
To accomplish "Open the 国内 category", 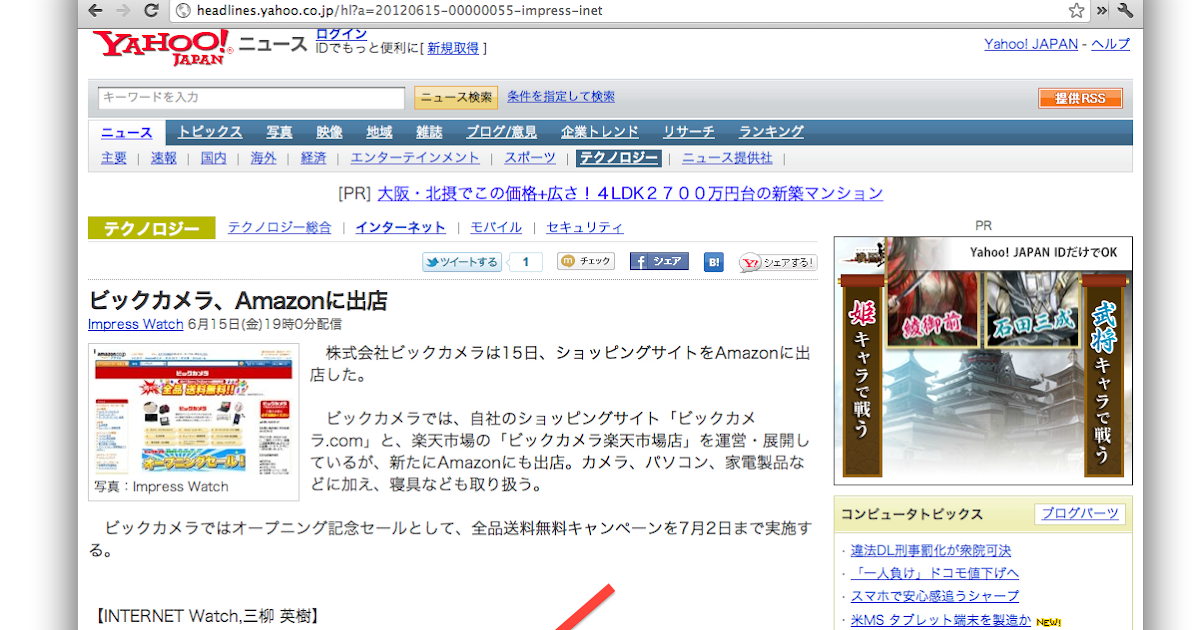I will [214, 158].
